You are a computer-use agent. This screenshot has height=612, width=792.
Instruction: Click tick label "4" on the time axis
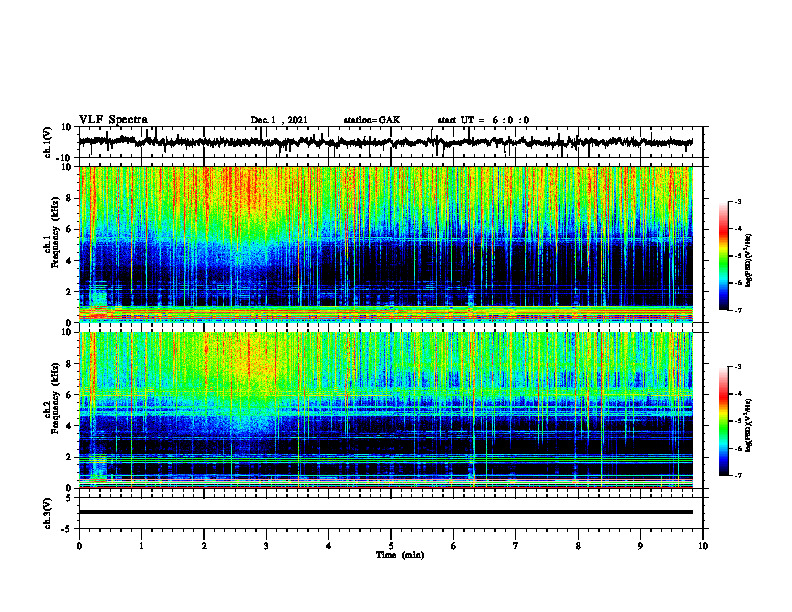pyautogui.click(x=328, y=546)
